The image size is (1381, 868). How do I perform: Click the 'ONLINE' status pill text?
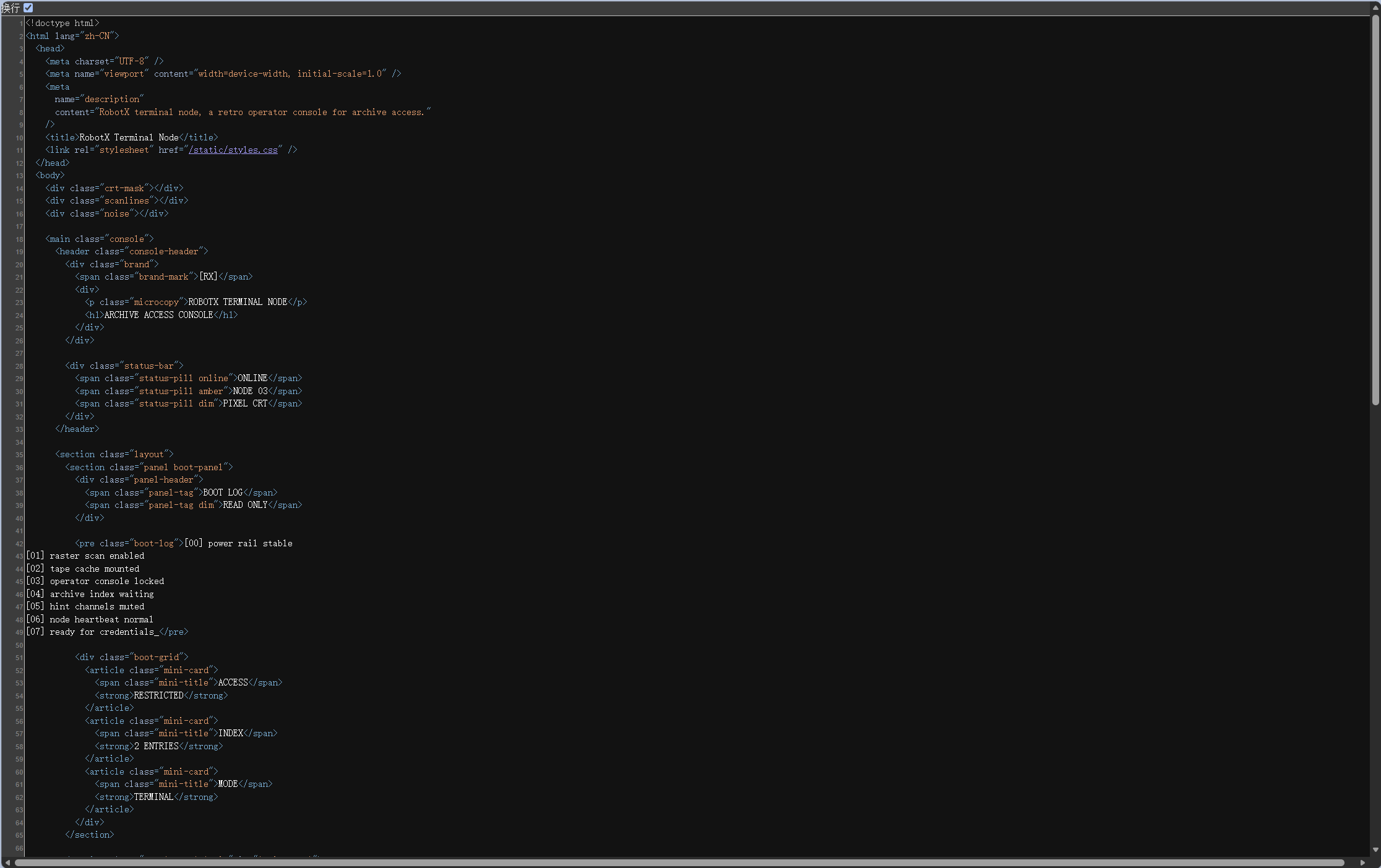point(252,378)
